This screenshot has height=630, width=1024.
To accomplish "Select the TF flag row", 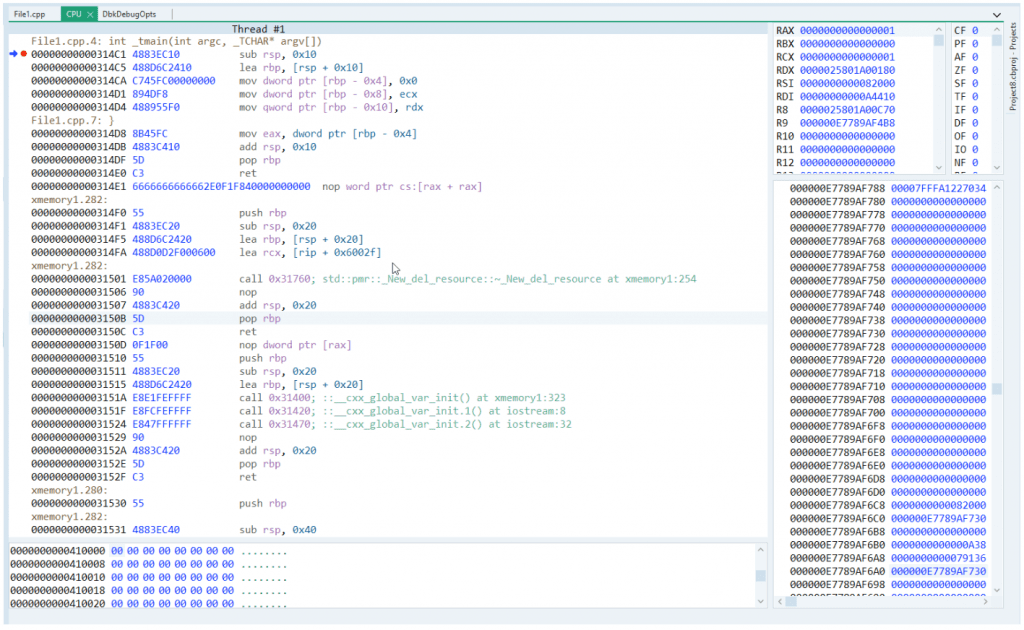I will pos(970,97).
